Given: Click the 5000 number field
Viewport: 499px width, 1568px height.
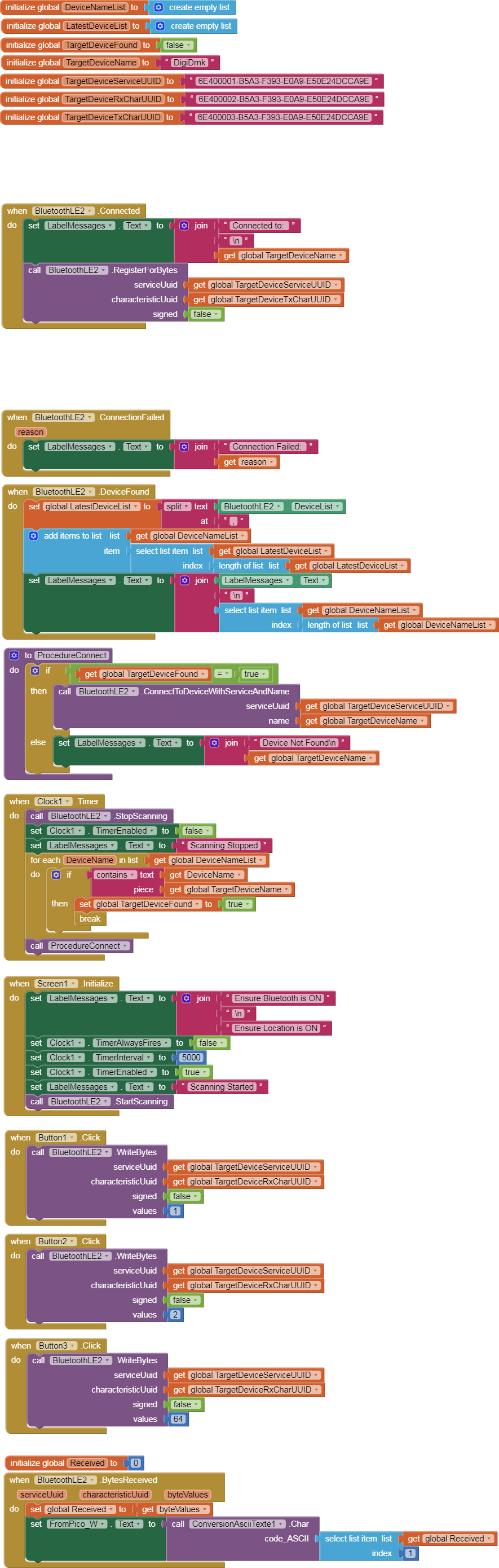Looking at the screenshot, I should coord(191,1058).
